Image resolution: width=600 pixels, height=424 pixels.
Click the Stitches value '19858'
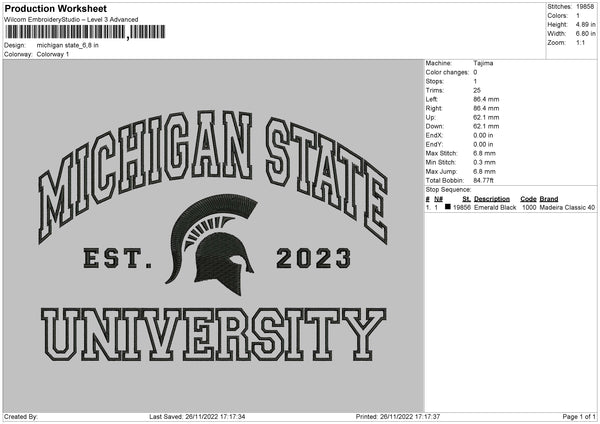coord(585,7)
